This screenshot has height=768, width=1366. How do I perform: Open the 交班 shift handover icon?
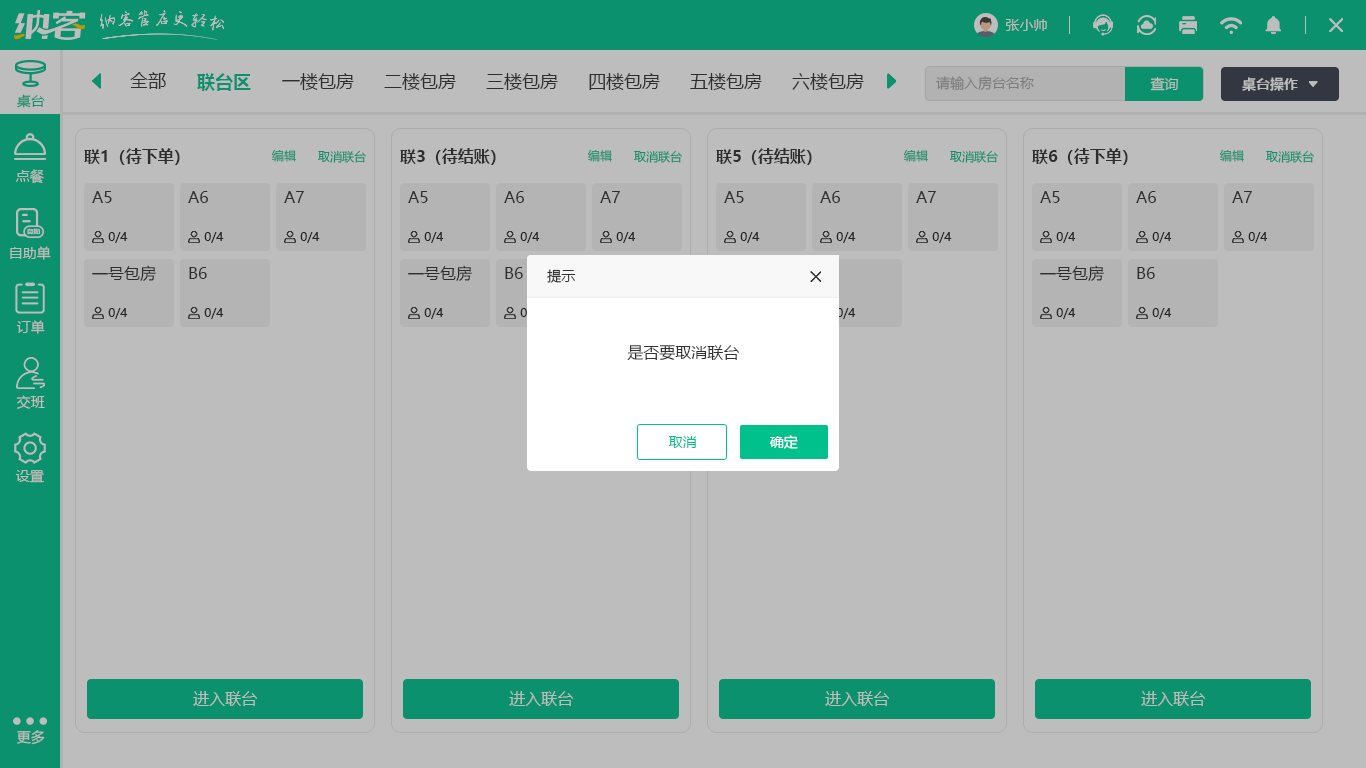click(x=30, y=384)
